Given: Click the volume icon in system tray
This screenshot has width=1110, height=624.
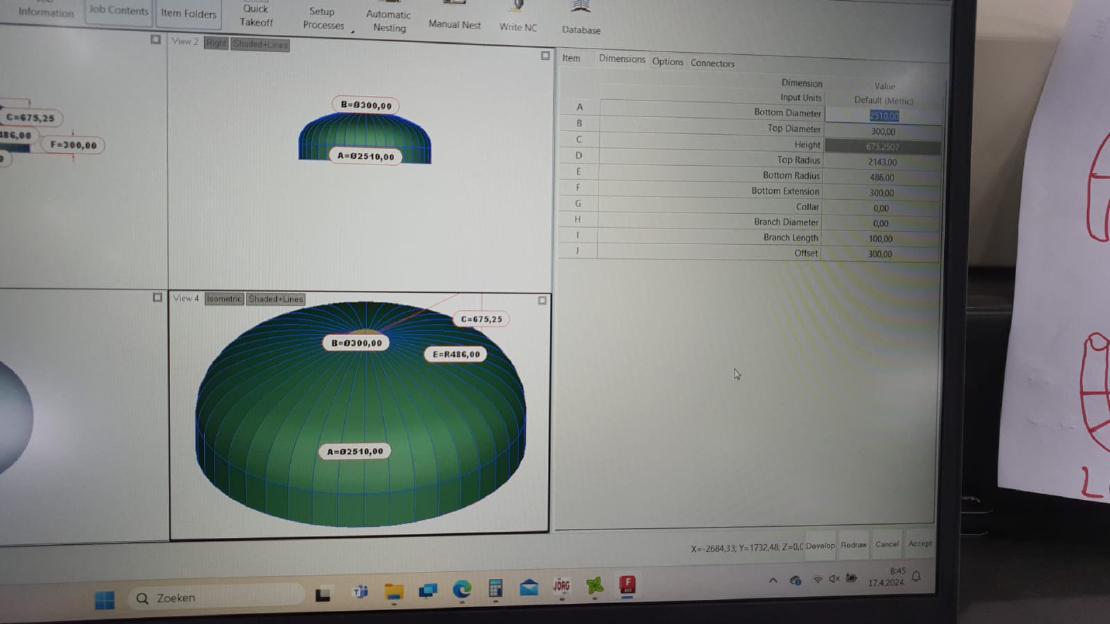Looking at the screenshot, I should (x=834, y=579).
